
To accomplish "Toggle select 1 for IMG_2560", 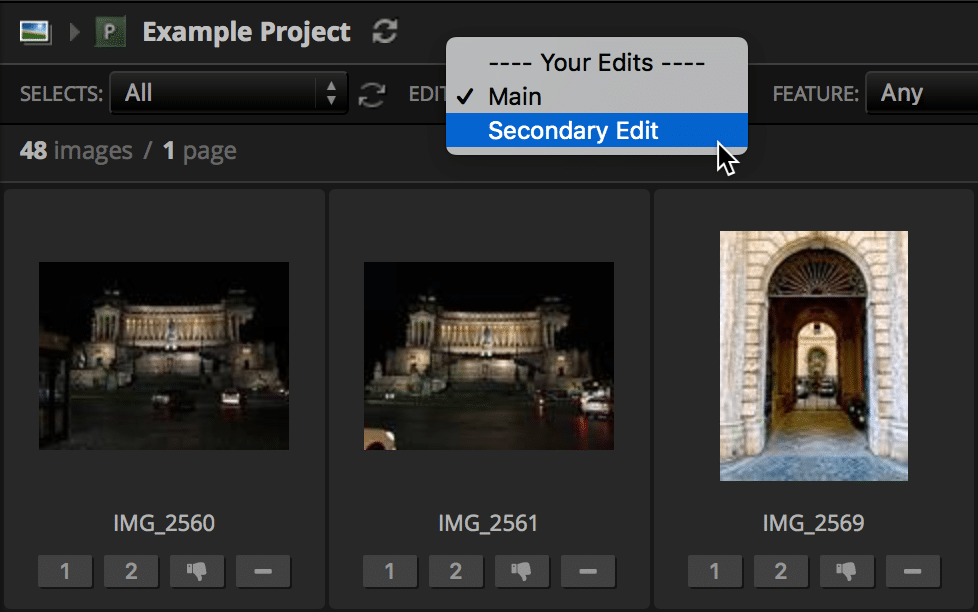I will click(65, 572).
